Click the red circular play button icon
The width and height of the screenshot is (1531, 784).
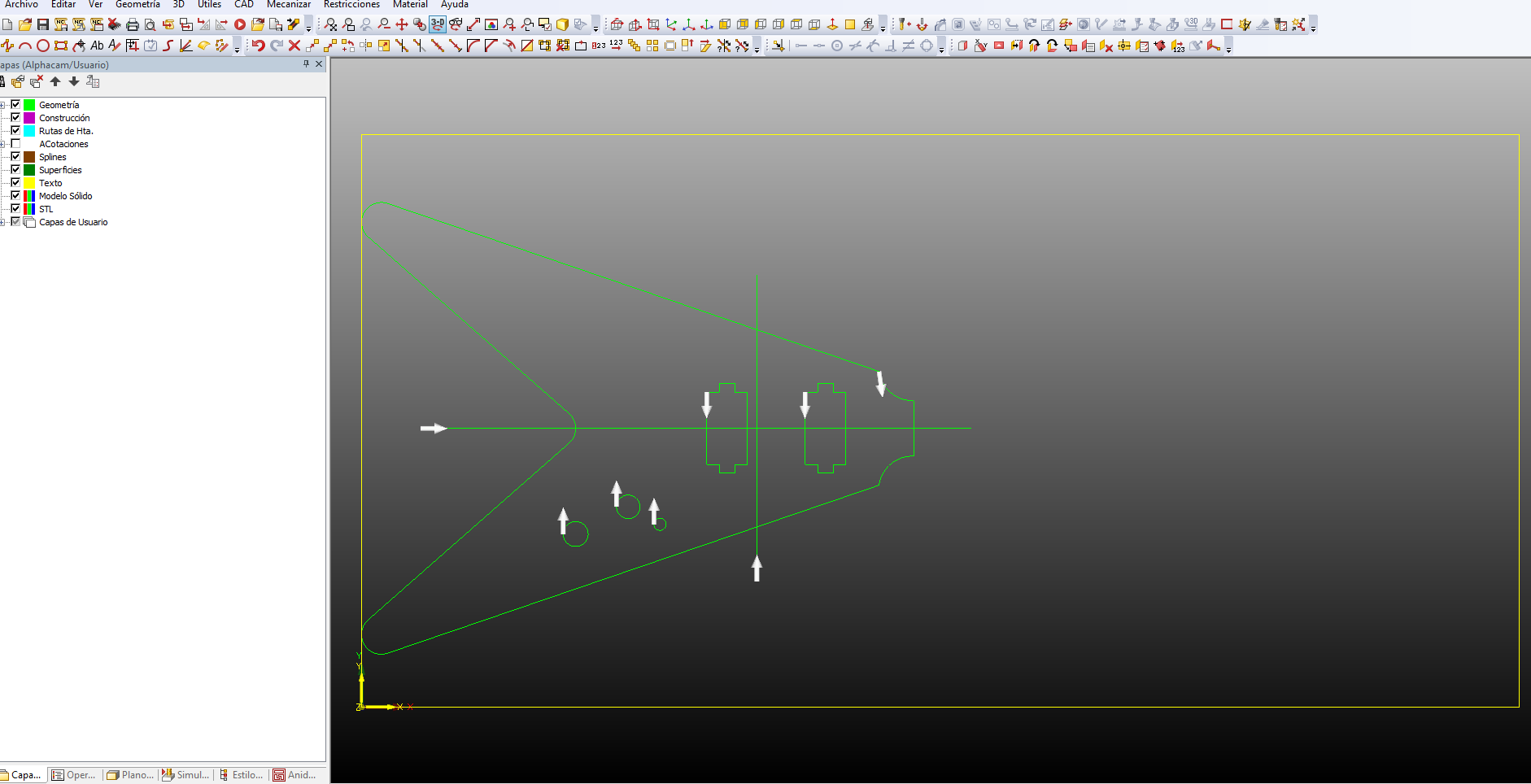(x=240, y=24)
